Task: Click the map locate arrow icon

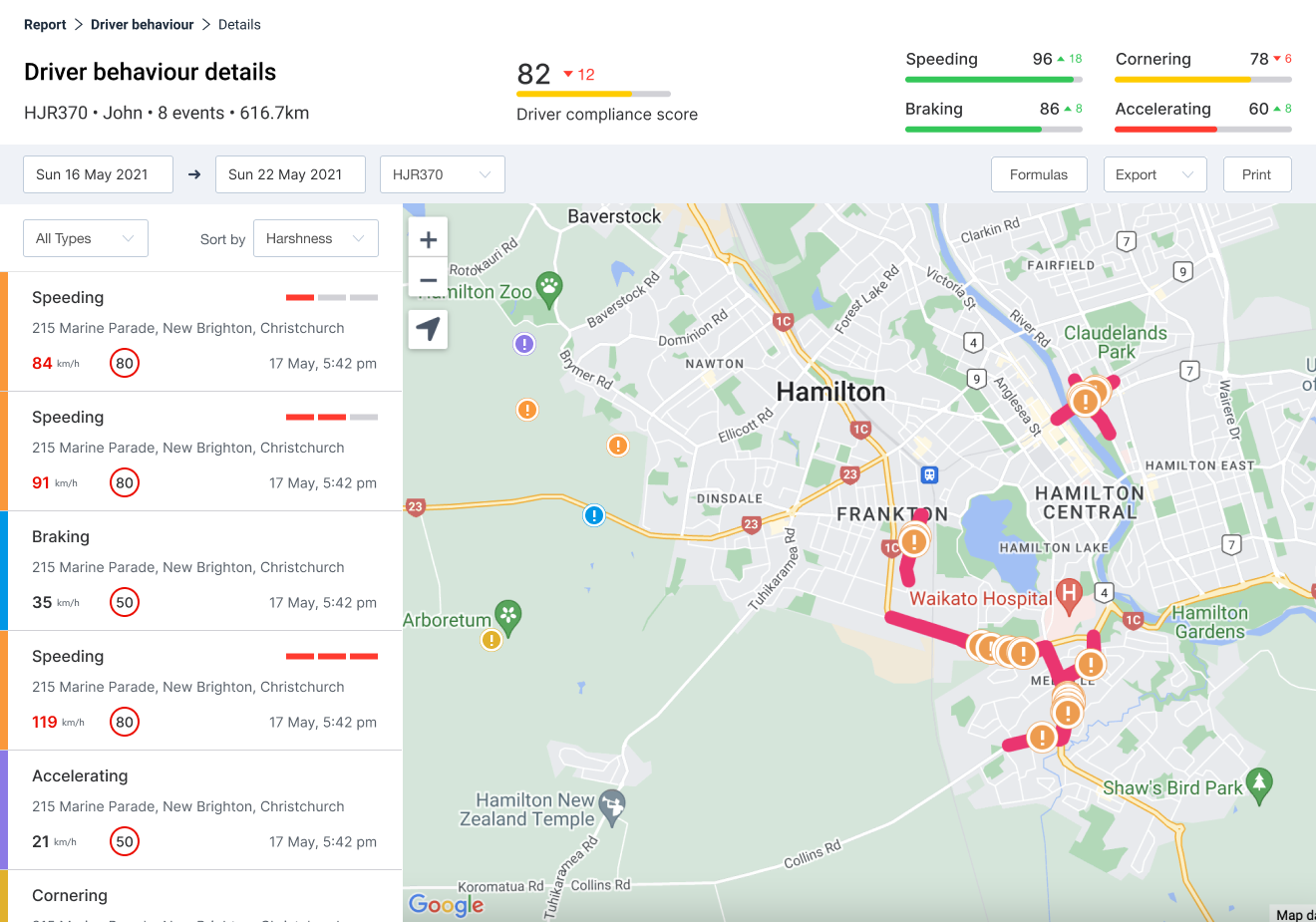Action: 429,329
